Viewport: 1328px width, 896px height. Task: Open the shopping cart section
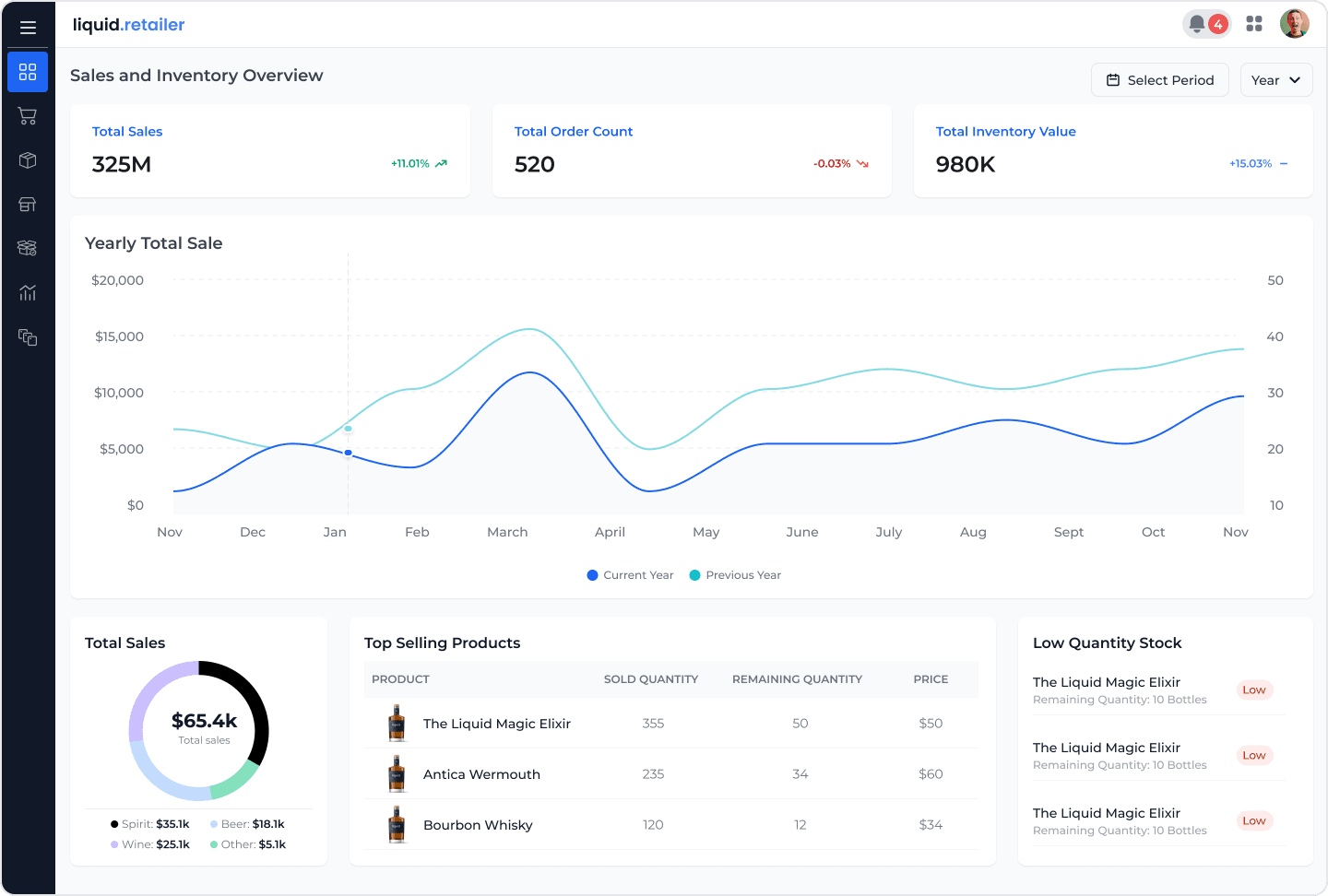pos(28,116)
